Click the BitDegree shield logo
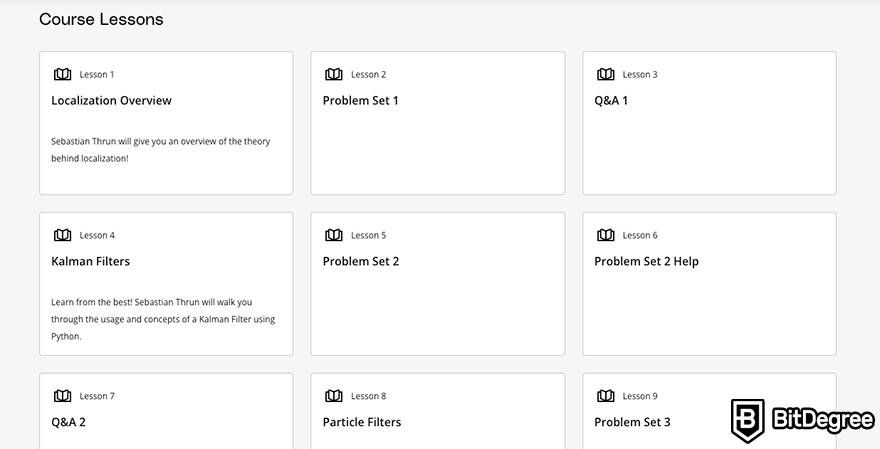 748,420
